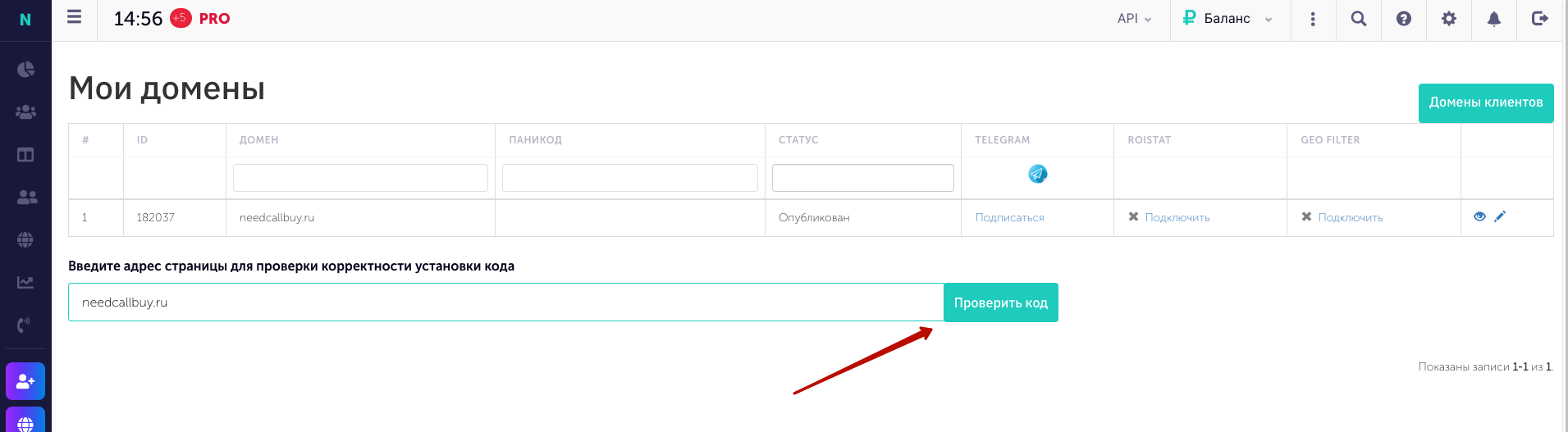Open pie chart statistics sidebar icon
The height and width of the screenshot is (432, 1568).
[25, 69]
